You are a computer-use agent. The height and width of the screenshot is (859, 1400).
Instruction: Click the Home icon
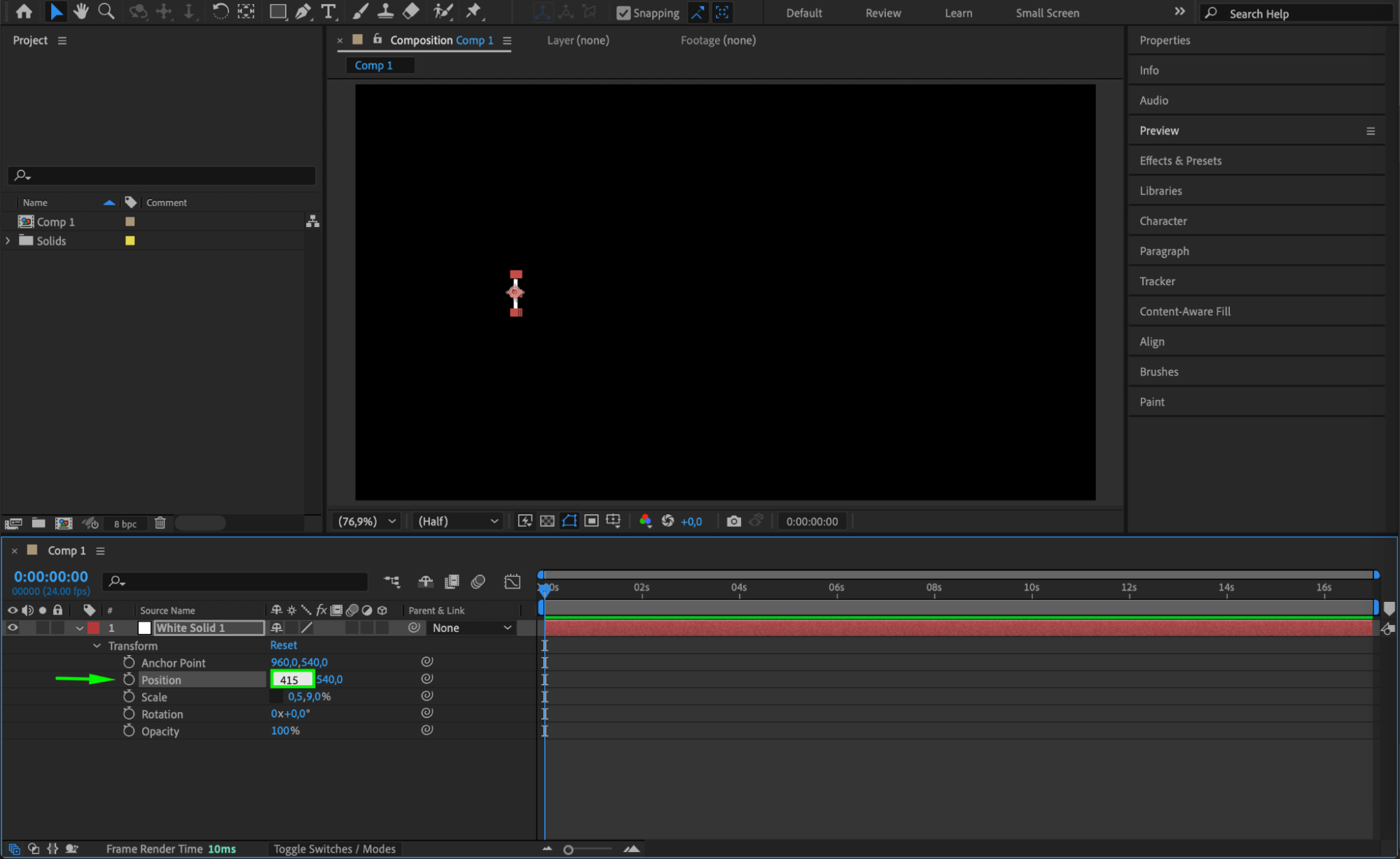pyautogui.click(x=24, y=11)
